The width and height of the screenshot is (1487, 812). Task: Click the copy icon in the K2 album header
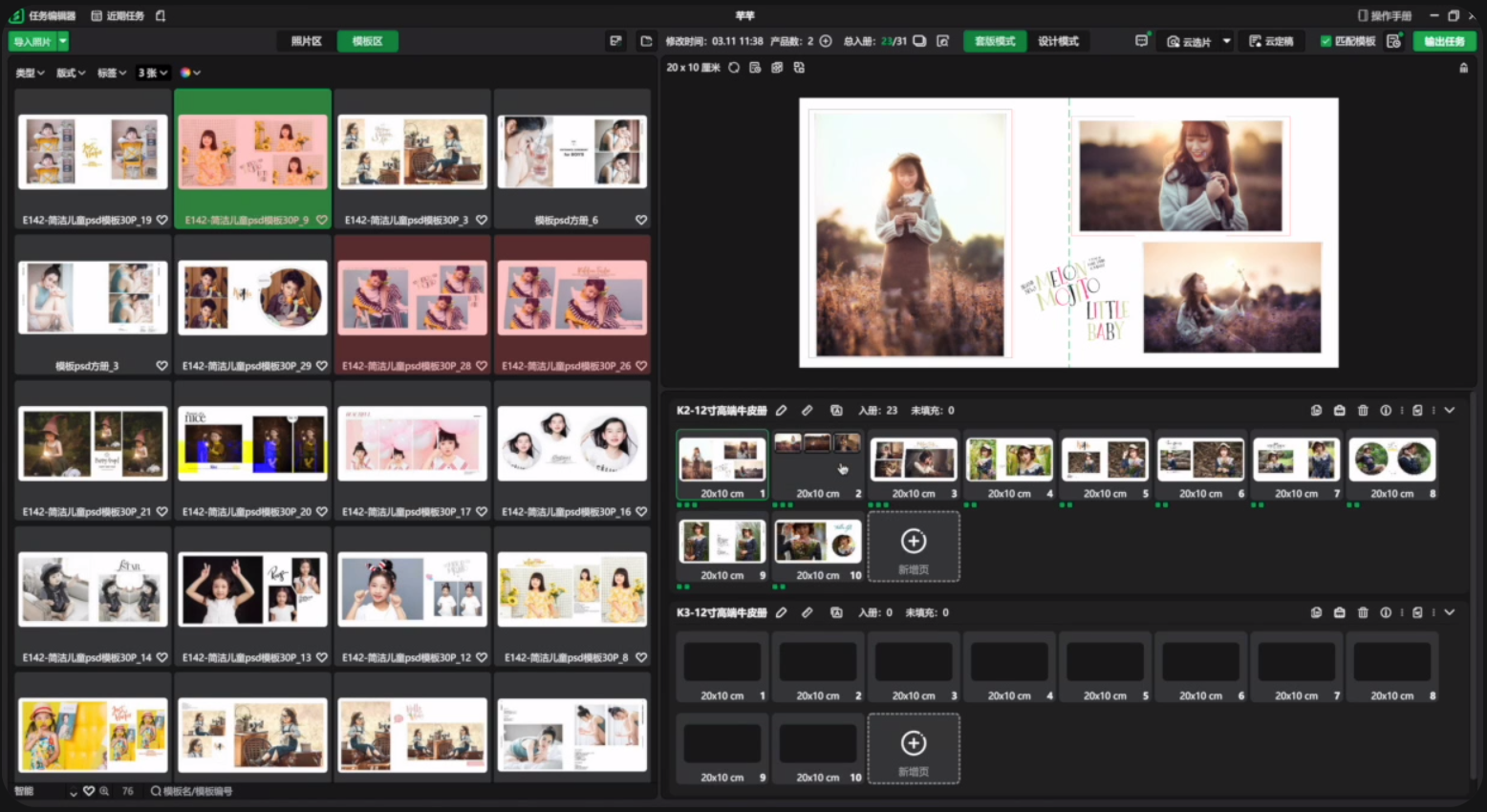(x=1316, y=410)
